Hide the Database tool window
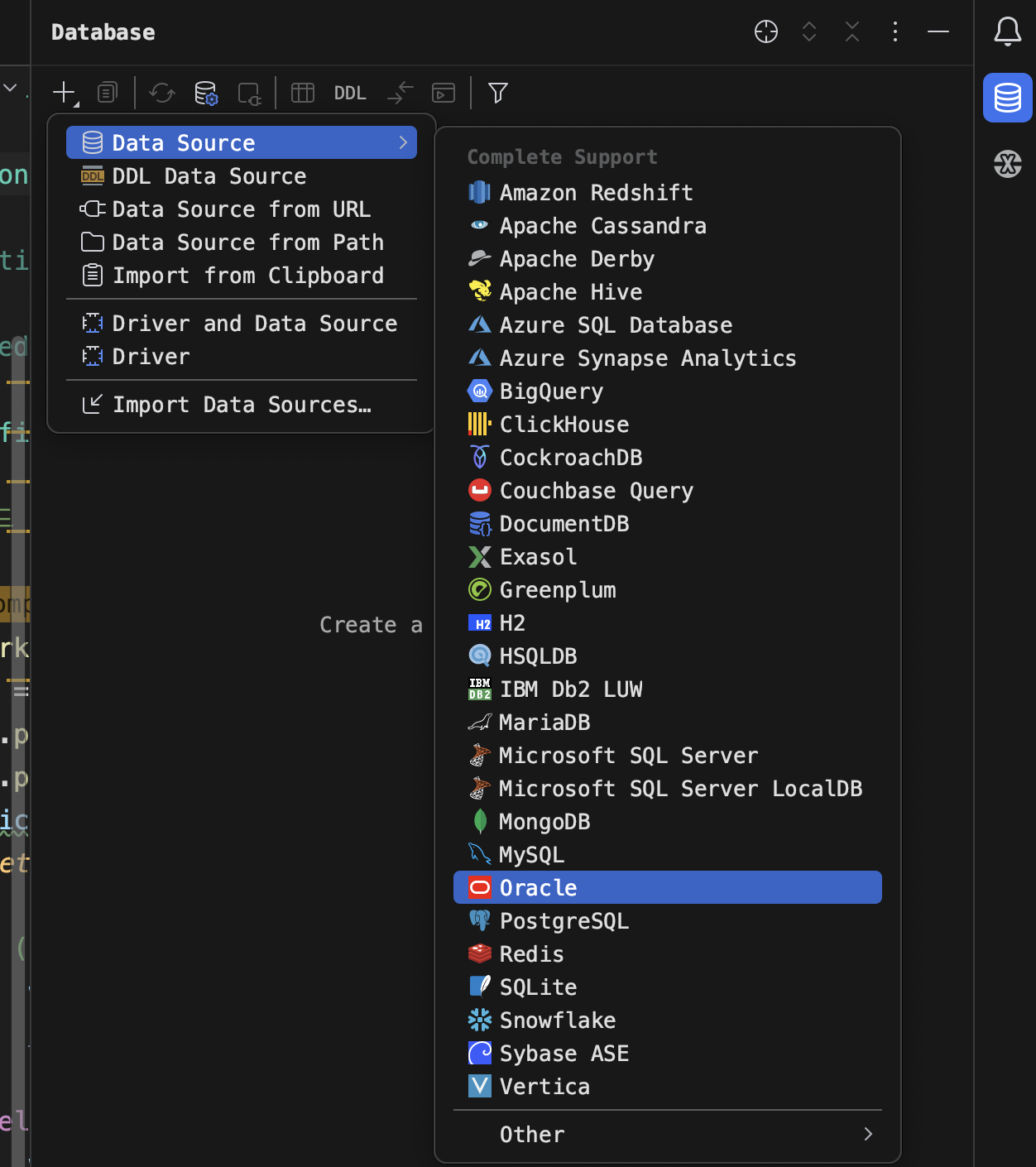The image size is (1036, 1167). [x=938, y=31]
